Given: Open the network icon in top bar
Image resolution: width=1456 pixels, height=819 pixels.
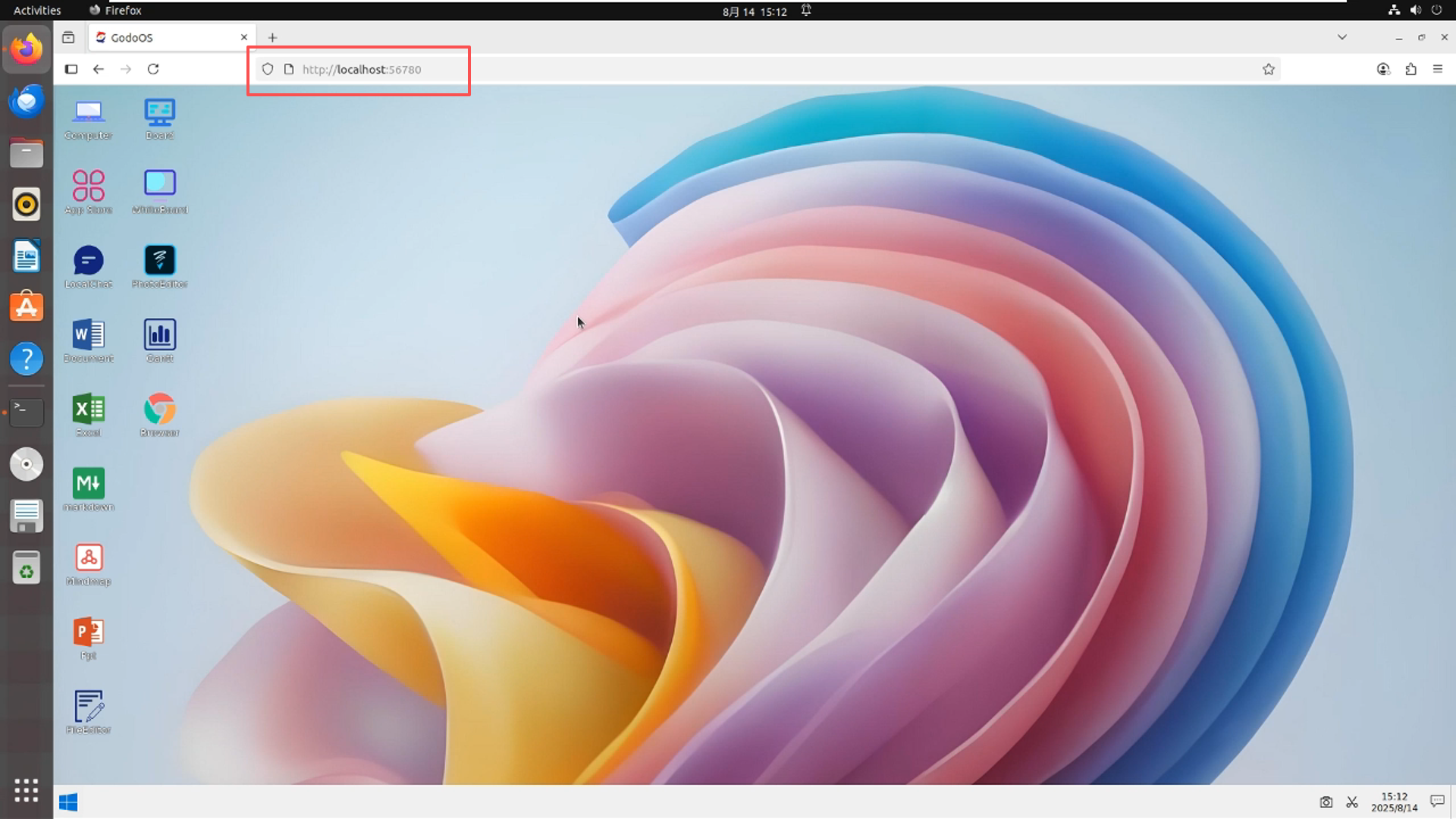Looking at the screenshot, I should click(x=1394, y=11).
